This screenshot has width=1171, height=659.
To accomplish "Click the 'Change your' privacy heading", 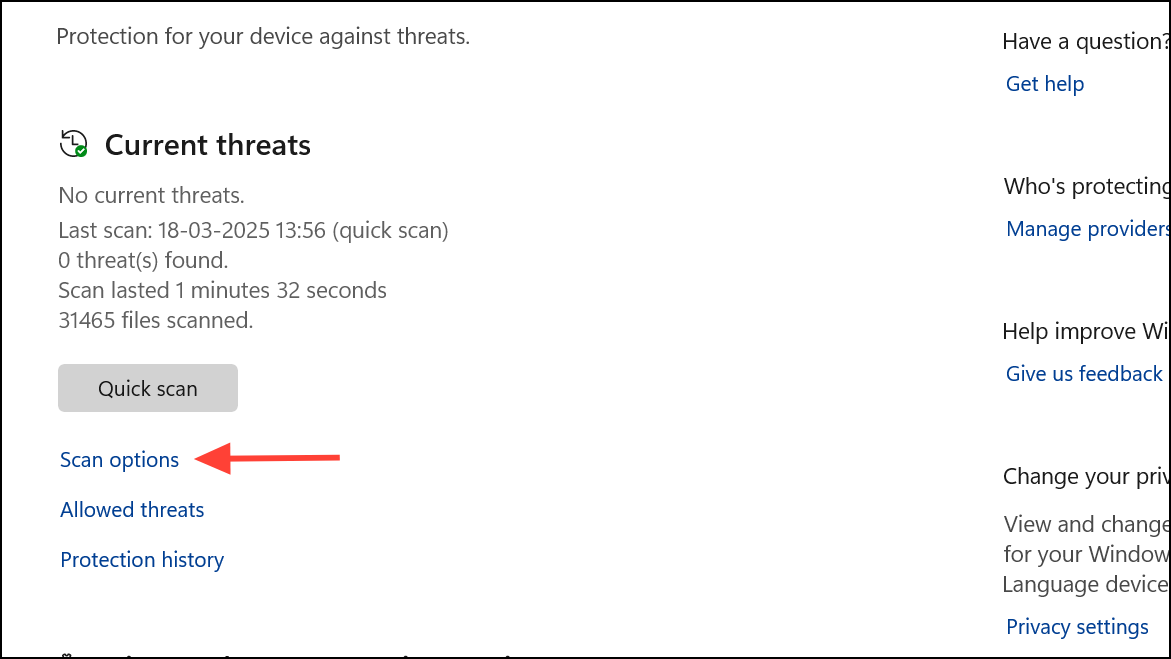I will (x=1086, y=476).
